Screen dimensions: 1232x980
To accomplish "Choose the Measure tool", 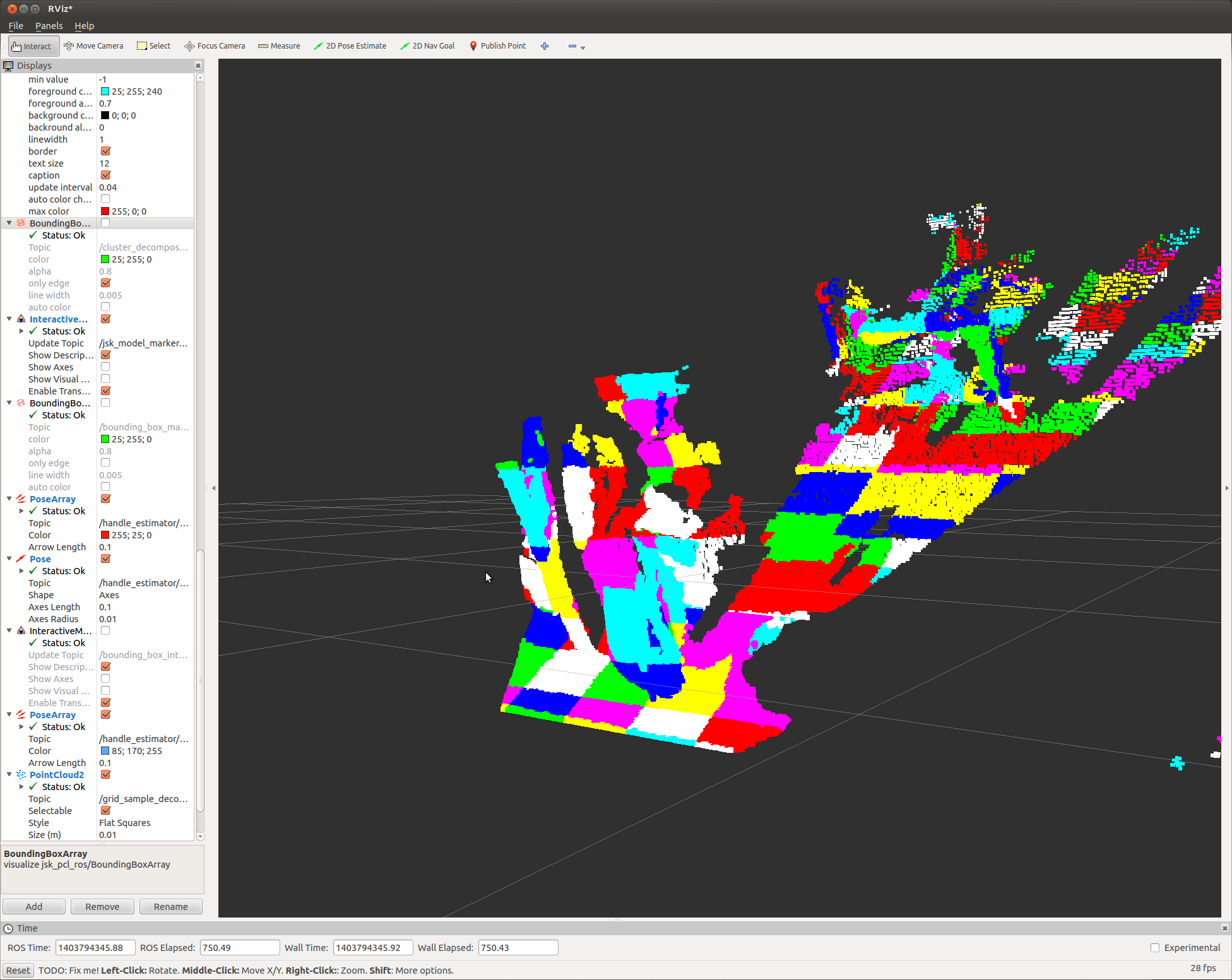I will (279, 46).
